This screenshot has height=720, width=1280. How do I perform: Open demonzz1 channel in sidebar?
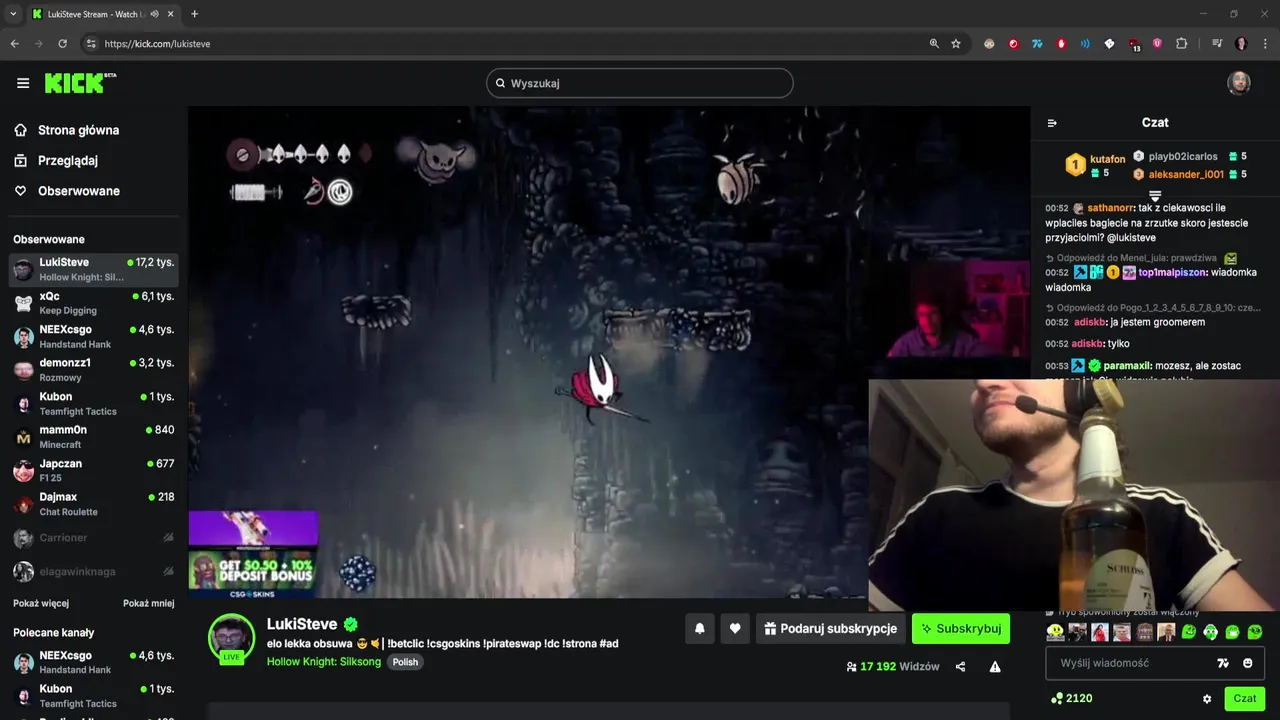(x=94, y=370)
